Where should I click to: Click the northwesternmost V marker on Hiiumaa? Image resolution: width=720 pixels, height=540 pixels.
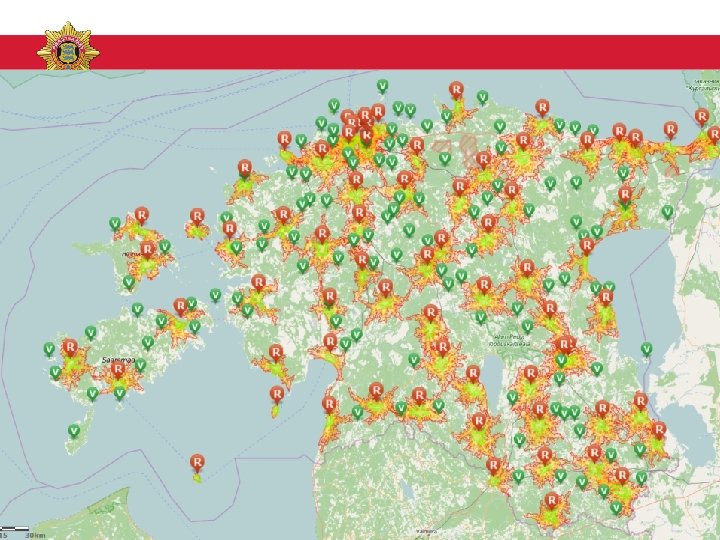coord(115,224)
